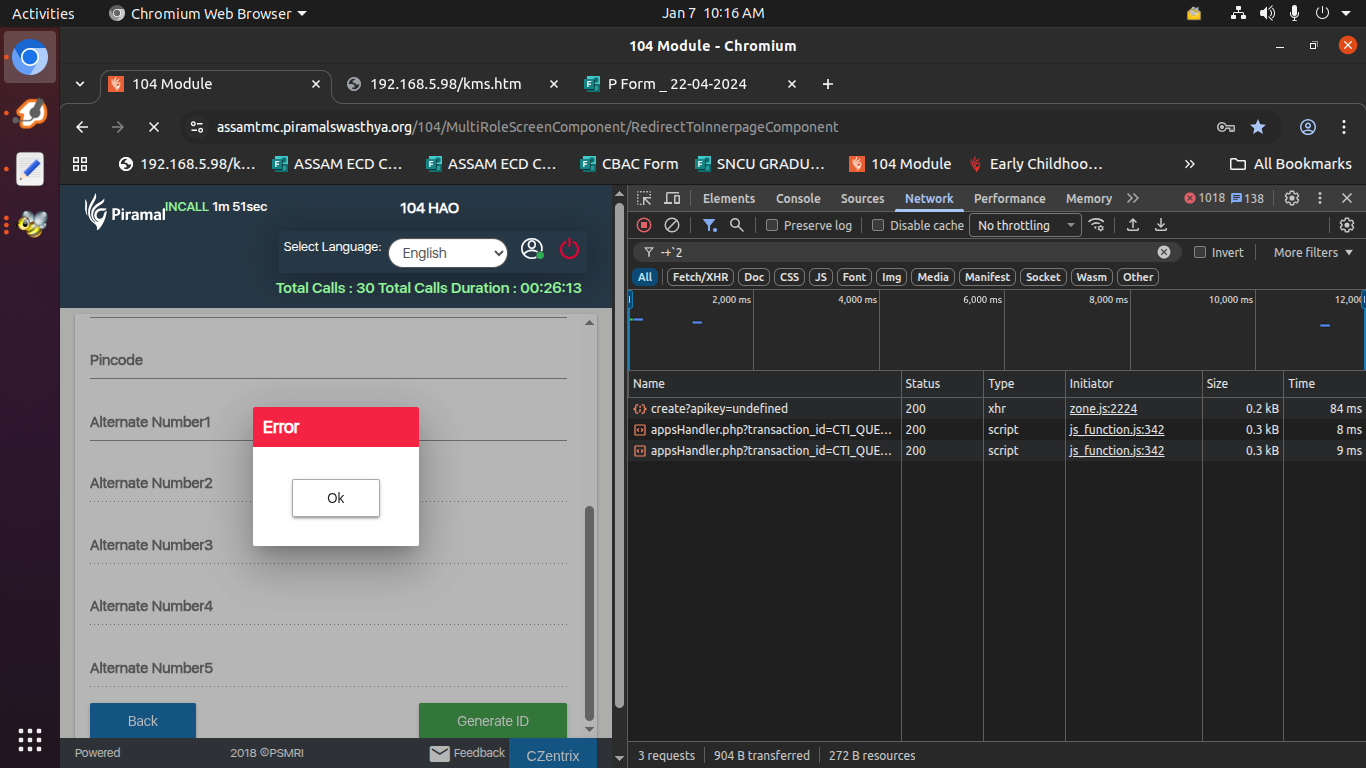Stop recording network log
Image resolution: width=1366 pixels, height=768 pixels.
(x=644, y=225)
